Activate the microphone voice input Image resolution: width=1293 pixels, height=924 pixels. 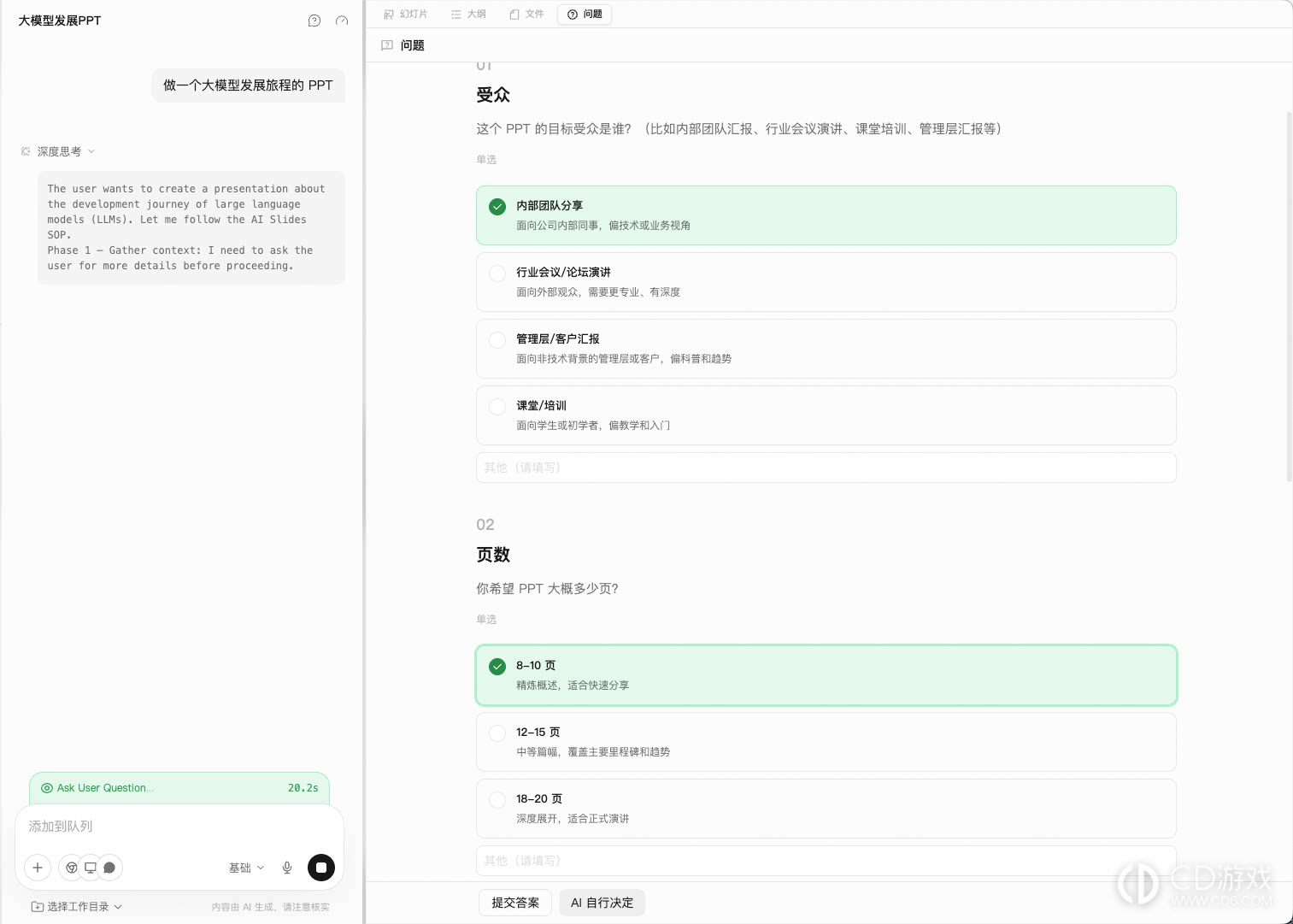tap(287, 868)
